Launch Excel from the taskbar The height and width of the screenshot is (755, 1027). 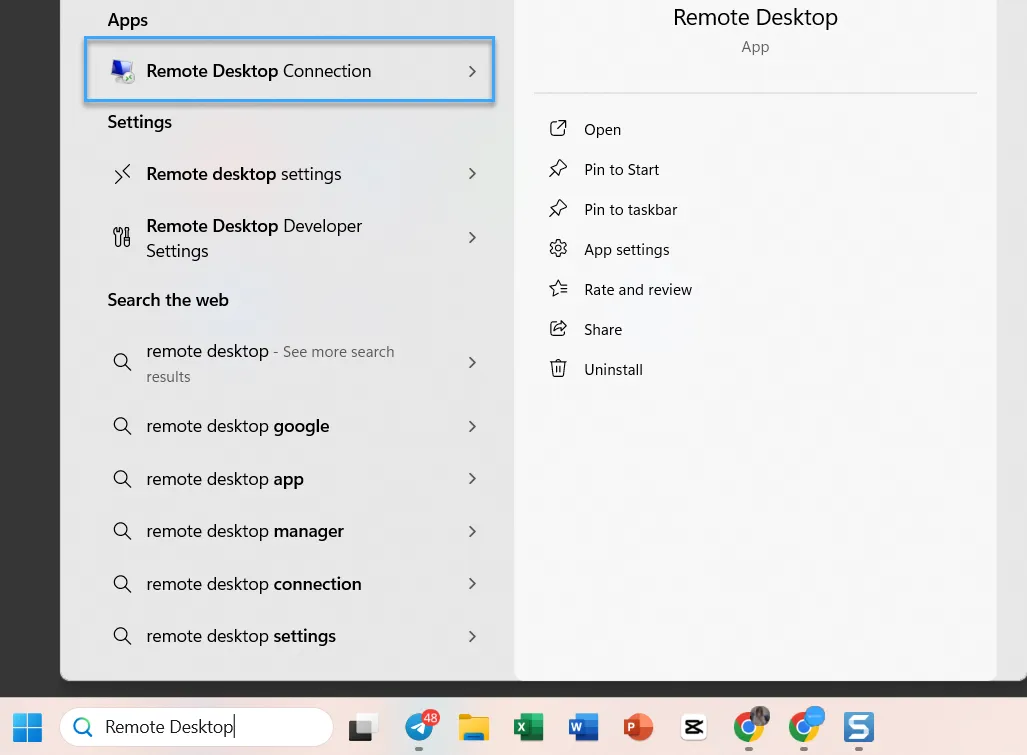pos(529,727)
